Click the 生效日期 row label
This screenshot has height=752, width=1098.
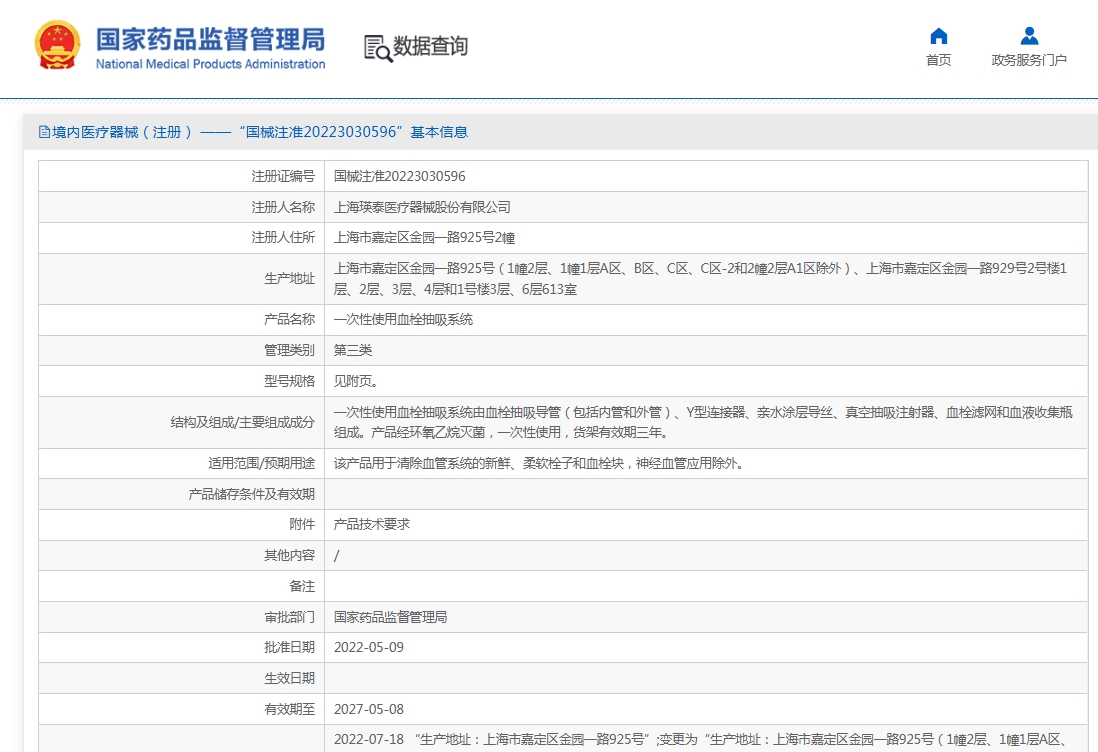(290, 678)
